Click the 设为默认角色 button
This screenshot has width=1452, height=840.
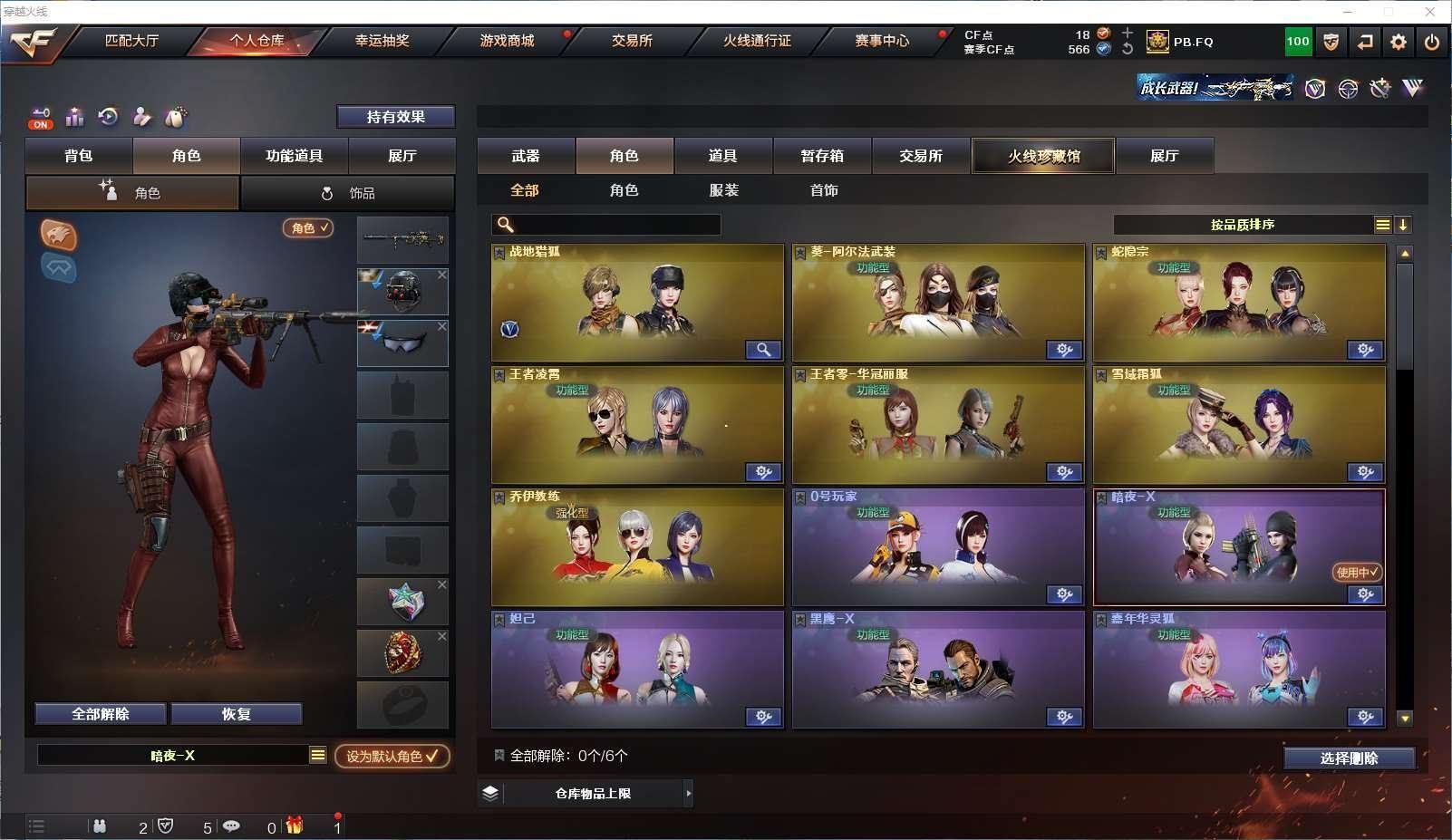392,756
